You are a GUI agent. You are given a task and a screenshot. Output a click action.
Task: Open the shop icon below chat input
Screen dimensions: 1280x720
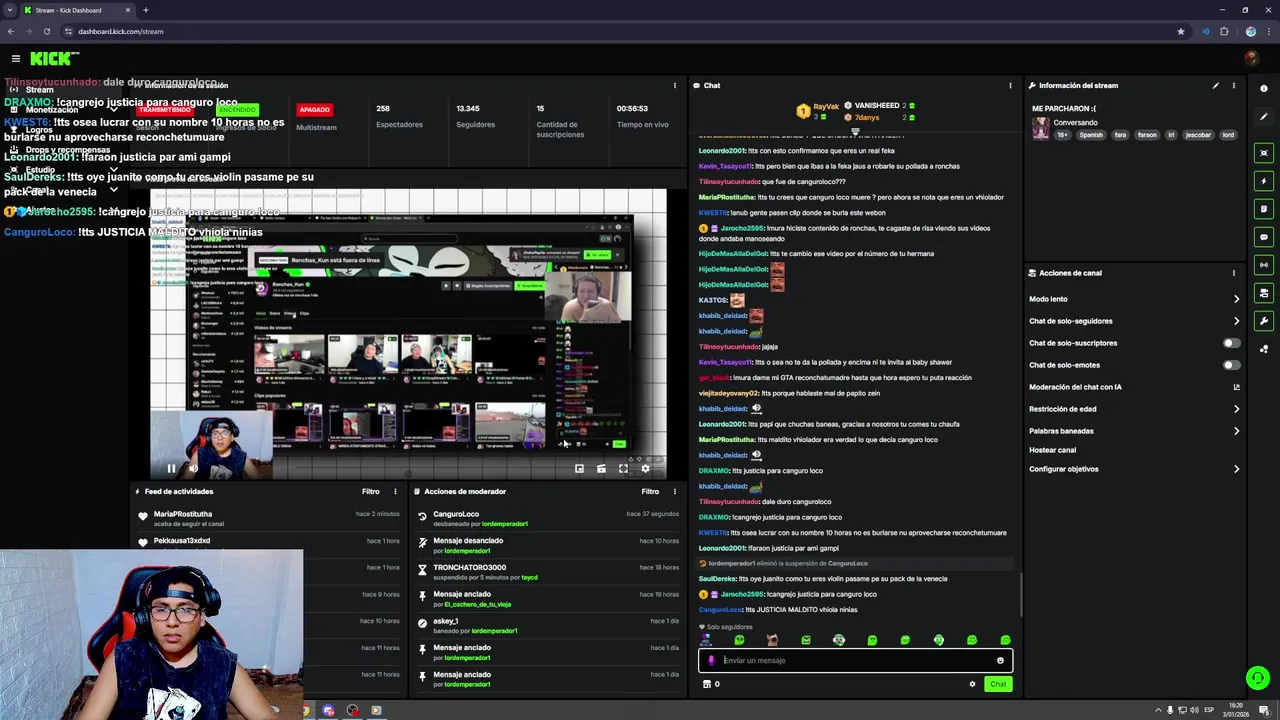[x=707, y=684]
